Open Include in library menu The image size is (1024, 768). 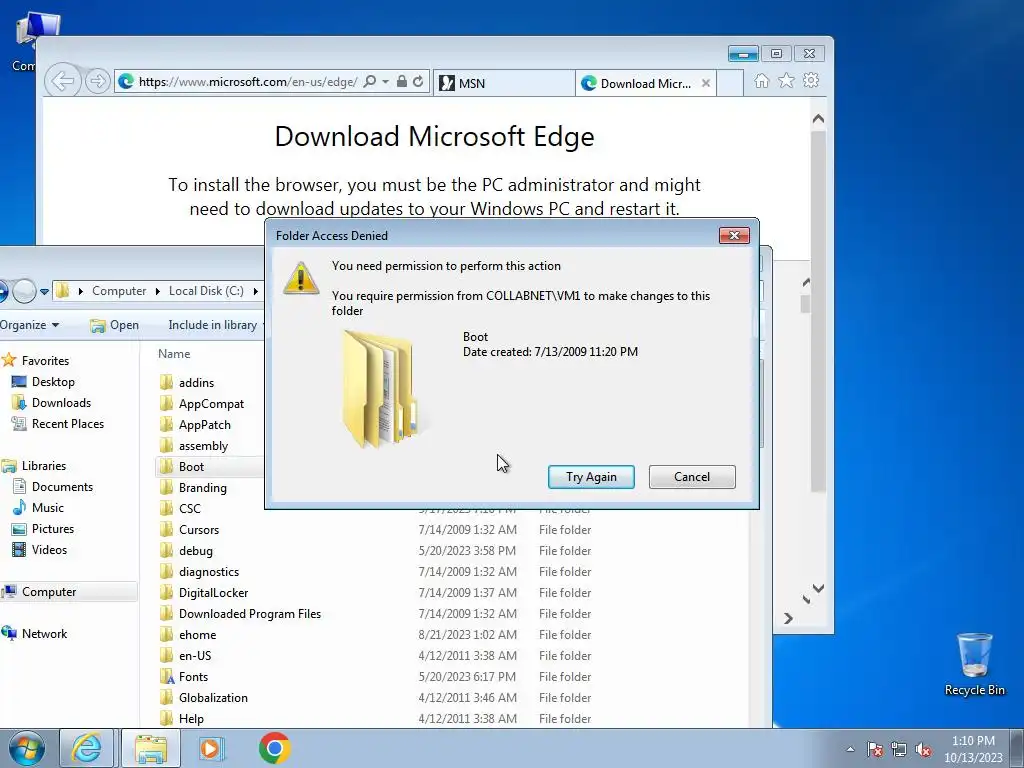pos(216,325)
